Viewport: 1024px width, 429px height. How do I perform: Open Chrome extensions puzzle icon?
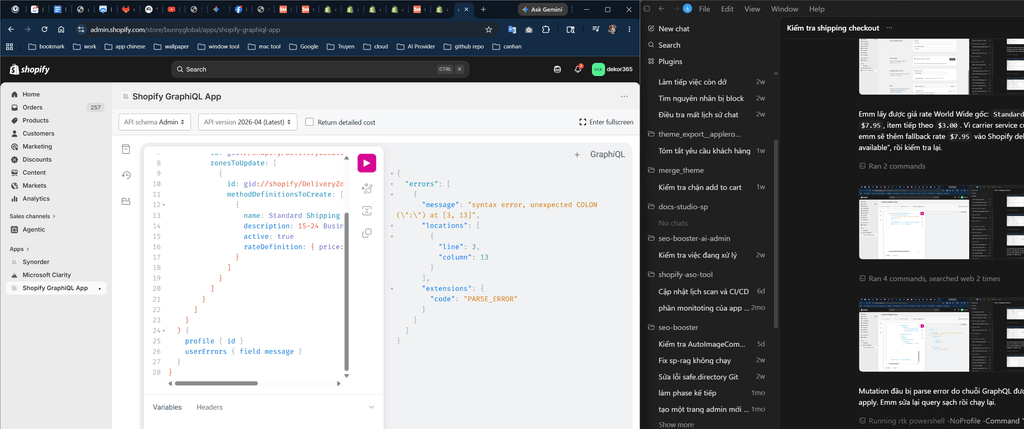point(546,29)
